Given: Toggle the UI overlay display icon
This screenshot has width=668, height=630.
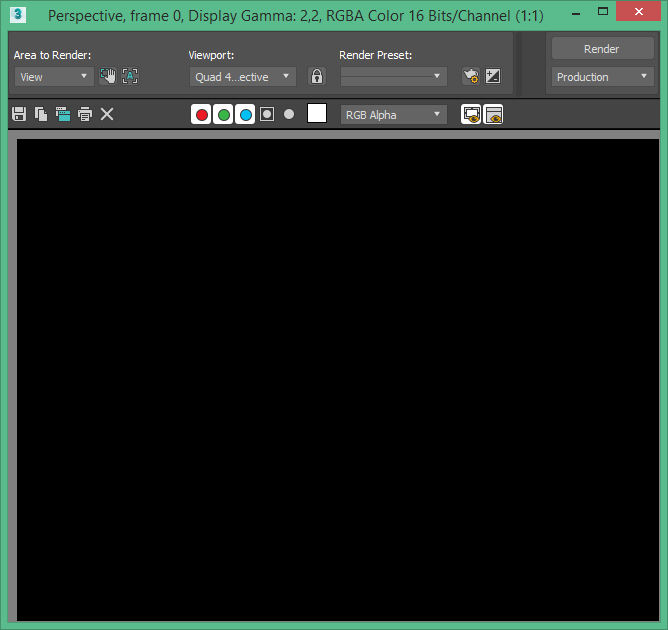Looking at the screenshot, I should pos(471,114).
